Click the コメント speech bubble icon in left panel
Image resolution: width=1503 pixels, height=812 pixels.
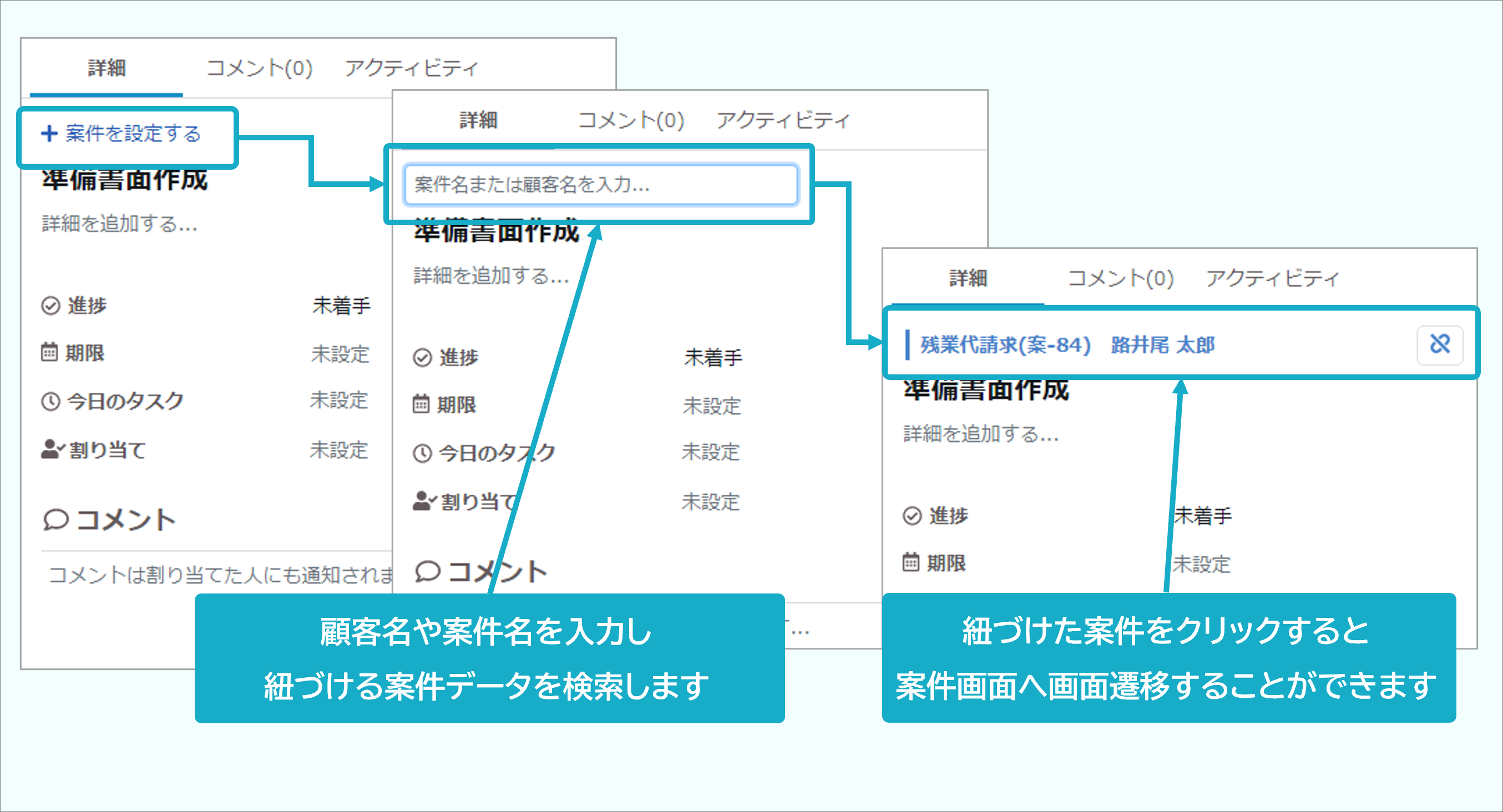[x=56, y=519]
